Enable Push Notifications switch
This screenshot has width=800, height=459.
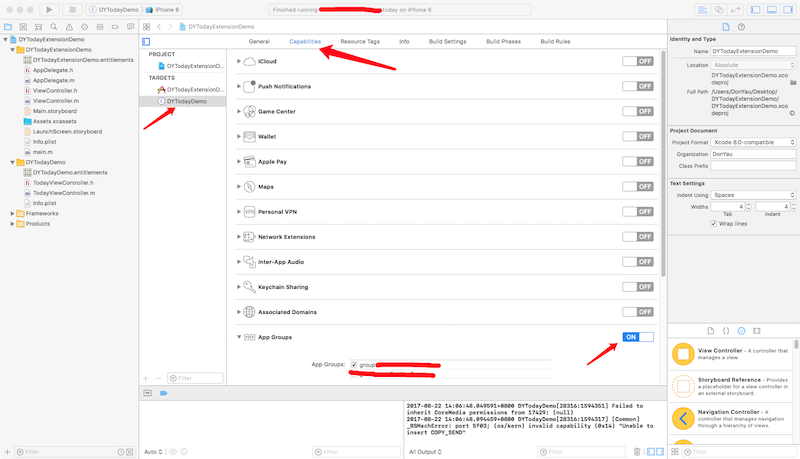coord(638,86)
